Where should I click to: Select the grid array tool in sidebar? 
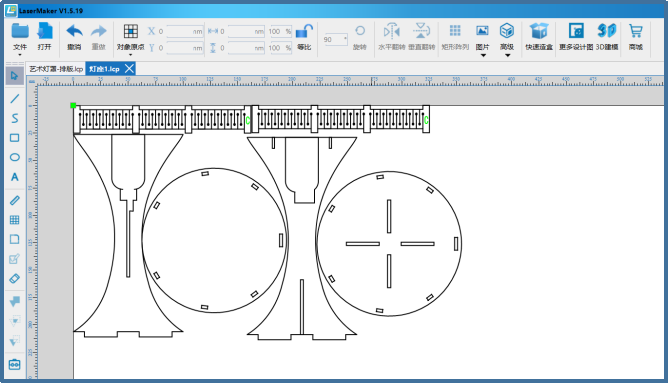click(14, 219)
